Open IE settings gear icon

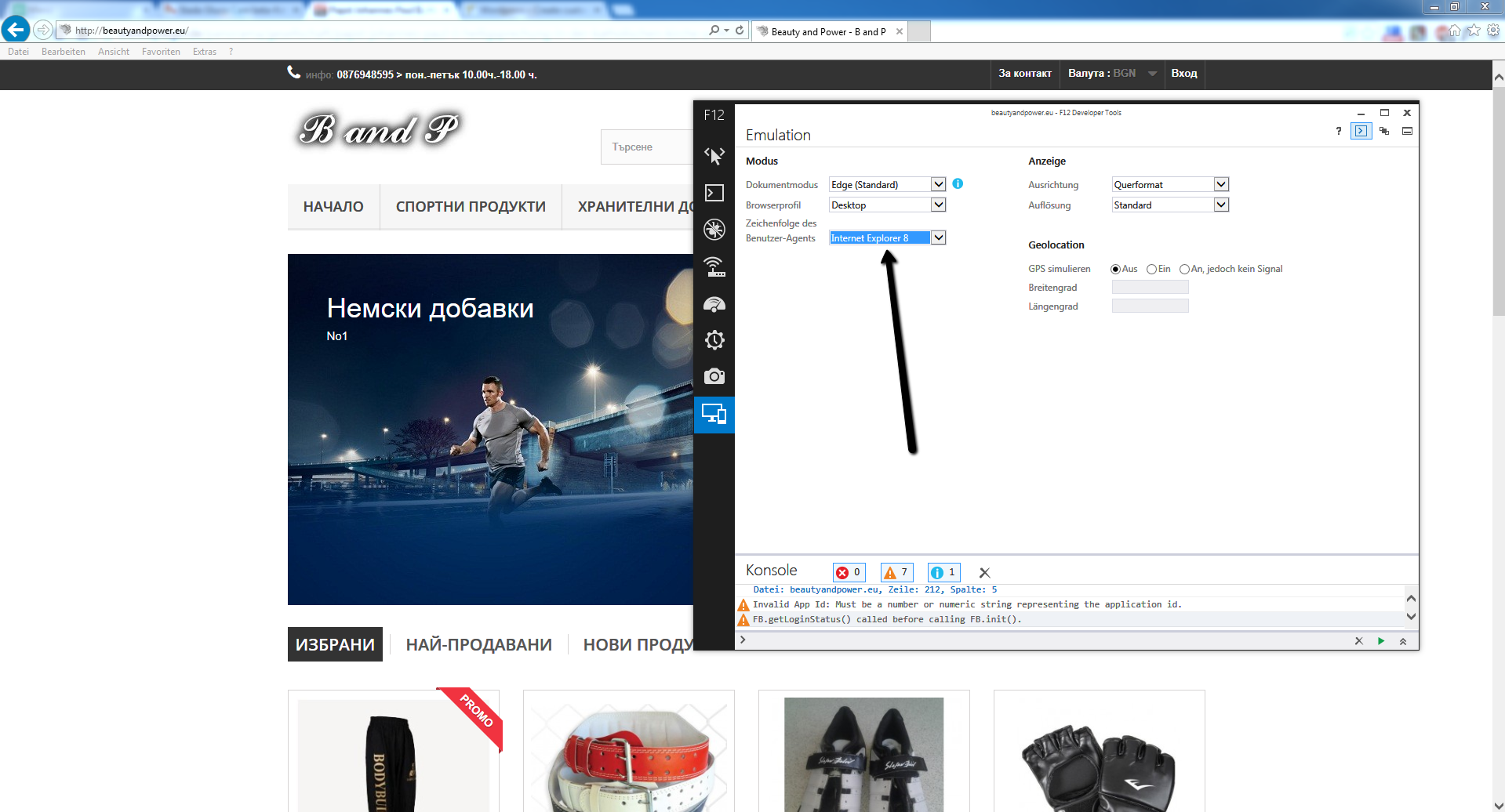click(1493, 31)
